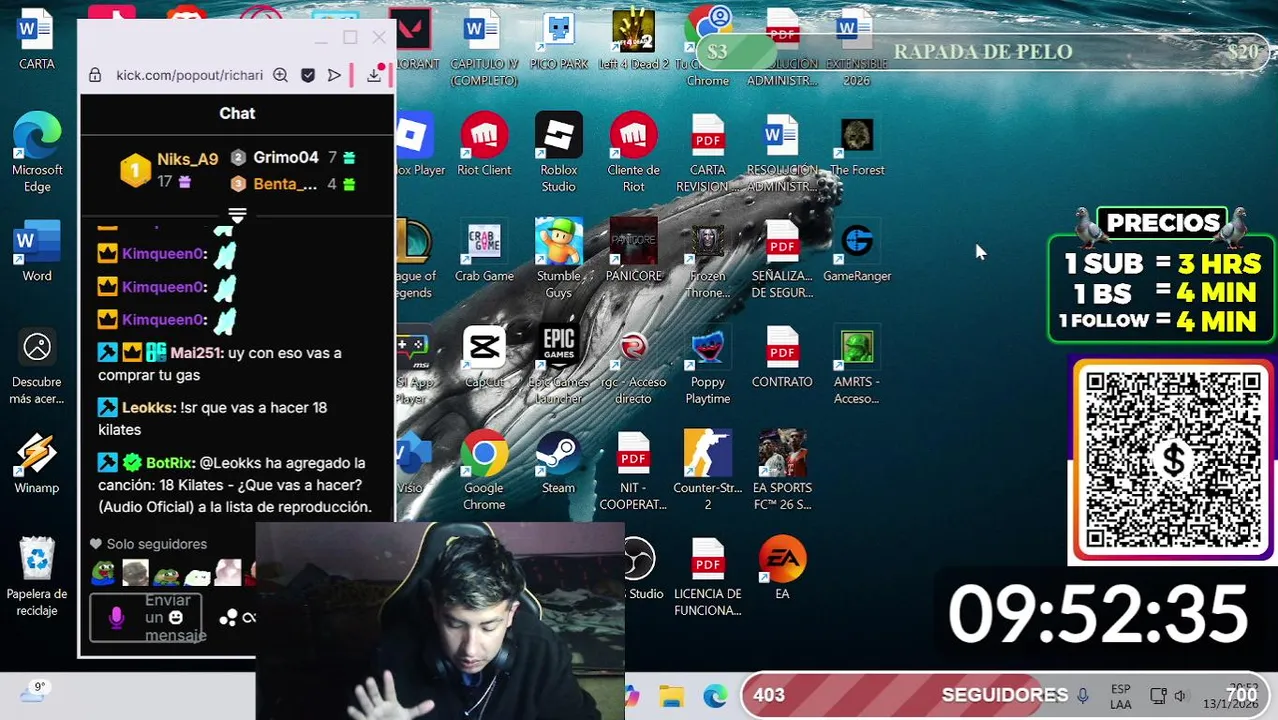Open the rgc - Acceso directo shortcut

click(x=633, y=364)
